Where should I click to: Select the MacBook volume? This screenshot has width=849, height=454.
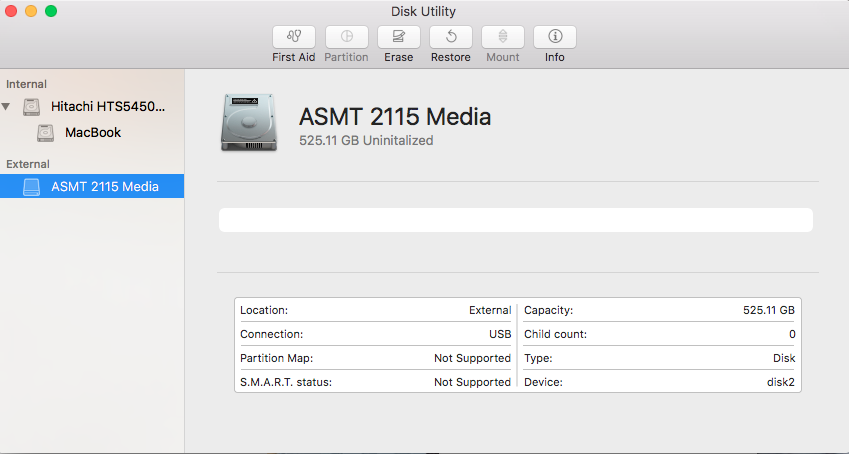pos(93,132)
